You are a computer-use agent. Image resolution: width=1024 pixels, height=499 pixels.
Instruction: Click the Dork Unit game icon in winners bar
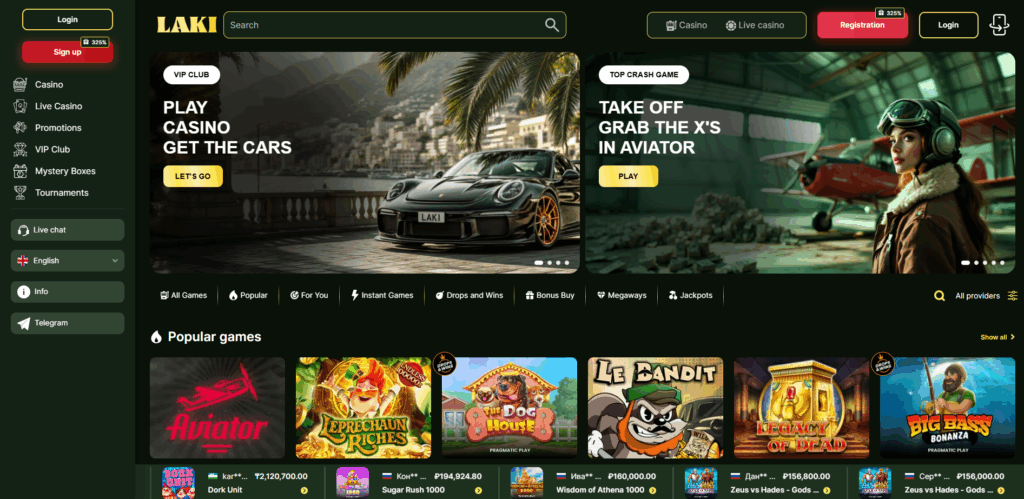tap(178, 483)
